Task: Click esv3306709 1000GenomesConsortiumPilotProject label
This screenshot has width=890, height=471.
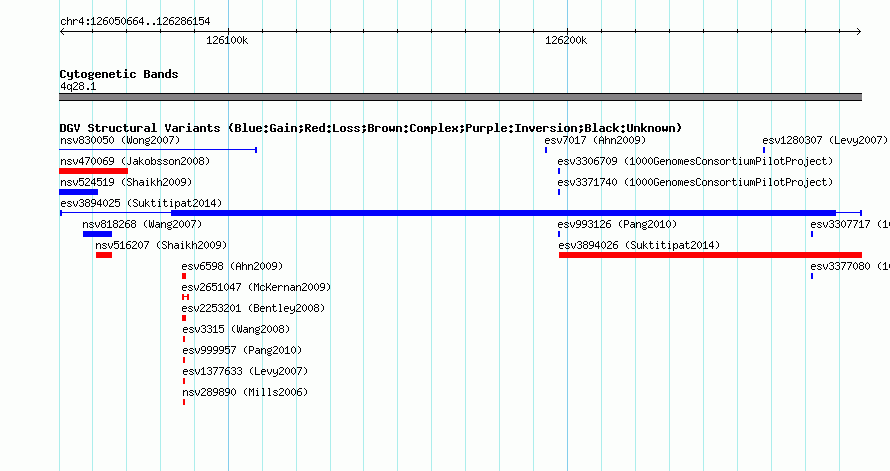Action: coord(695,161)
